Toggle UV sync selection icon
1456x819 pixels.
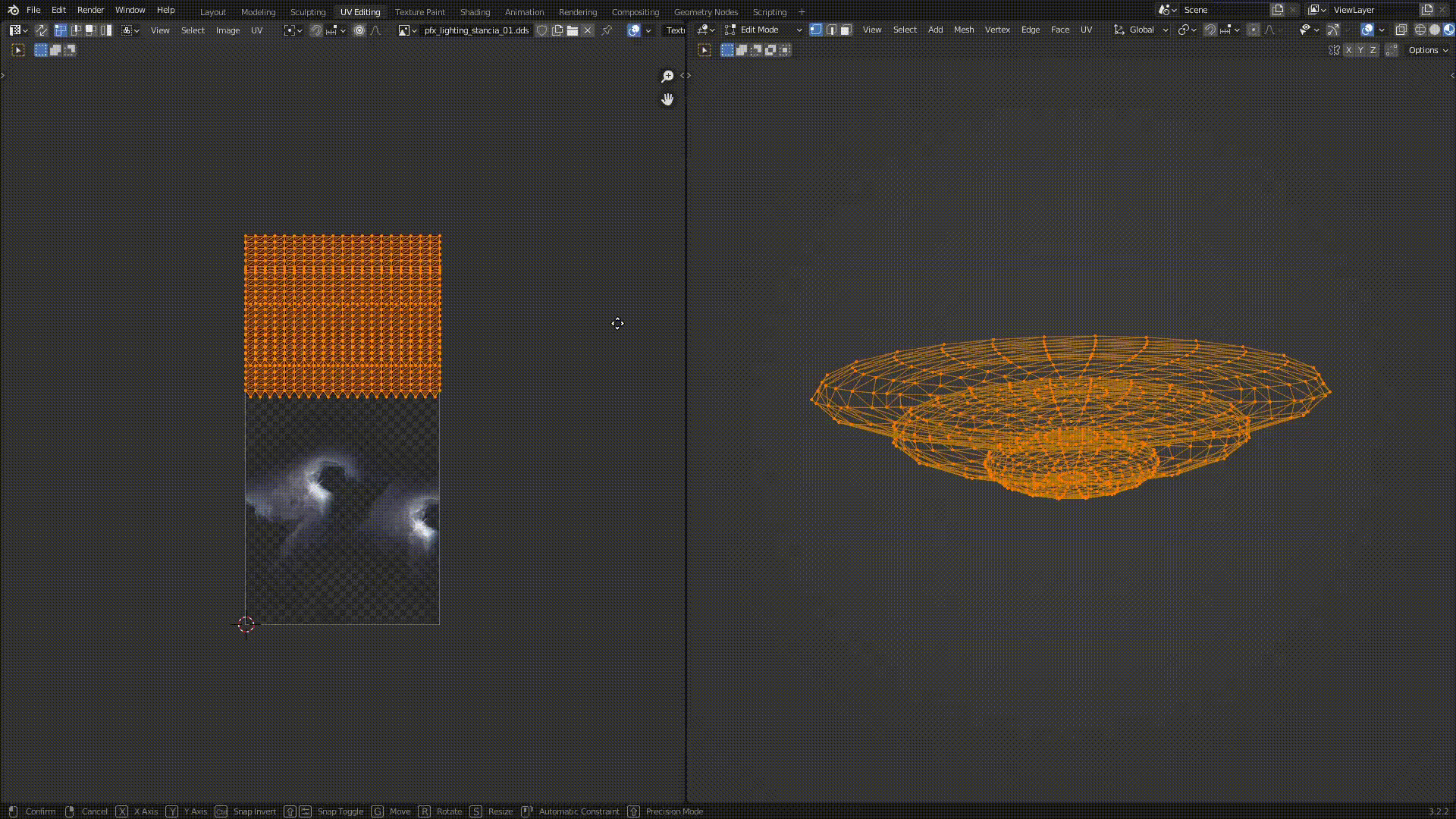42,30
